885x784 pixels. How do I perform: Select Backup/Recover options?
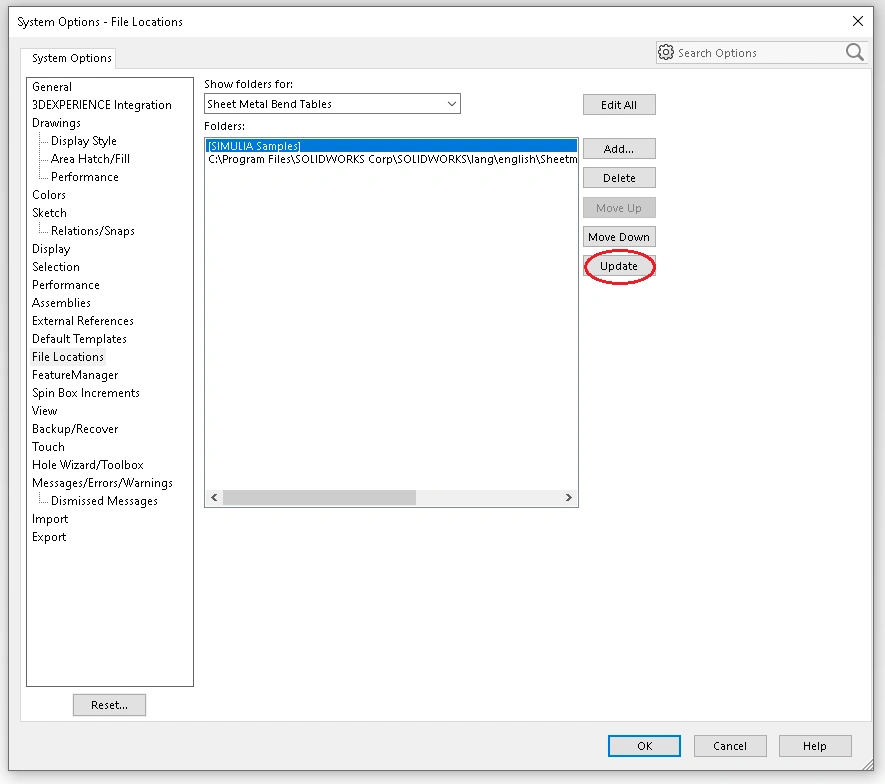(75, 429)
